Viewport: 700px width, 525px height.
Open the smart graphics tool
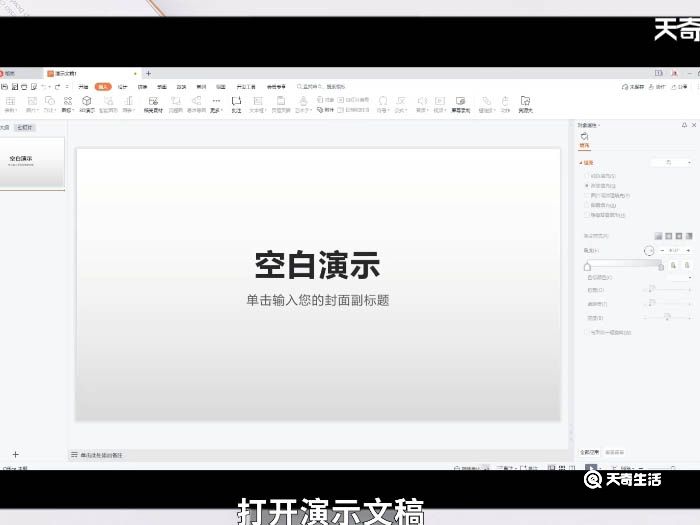click(x=108, y=104)
